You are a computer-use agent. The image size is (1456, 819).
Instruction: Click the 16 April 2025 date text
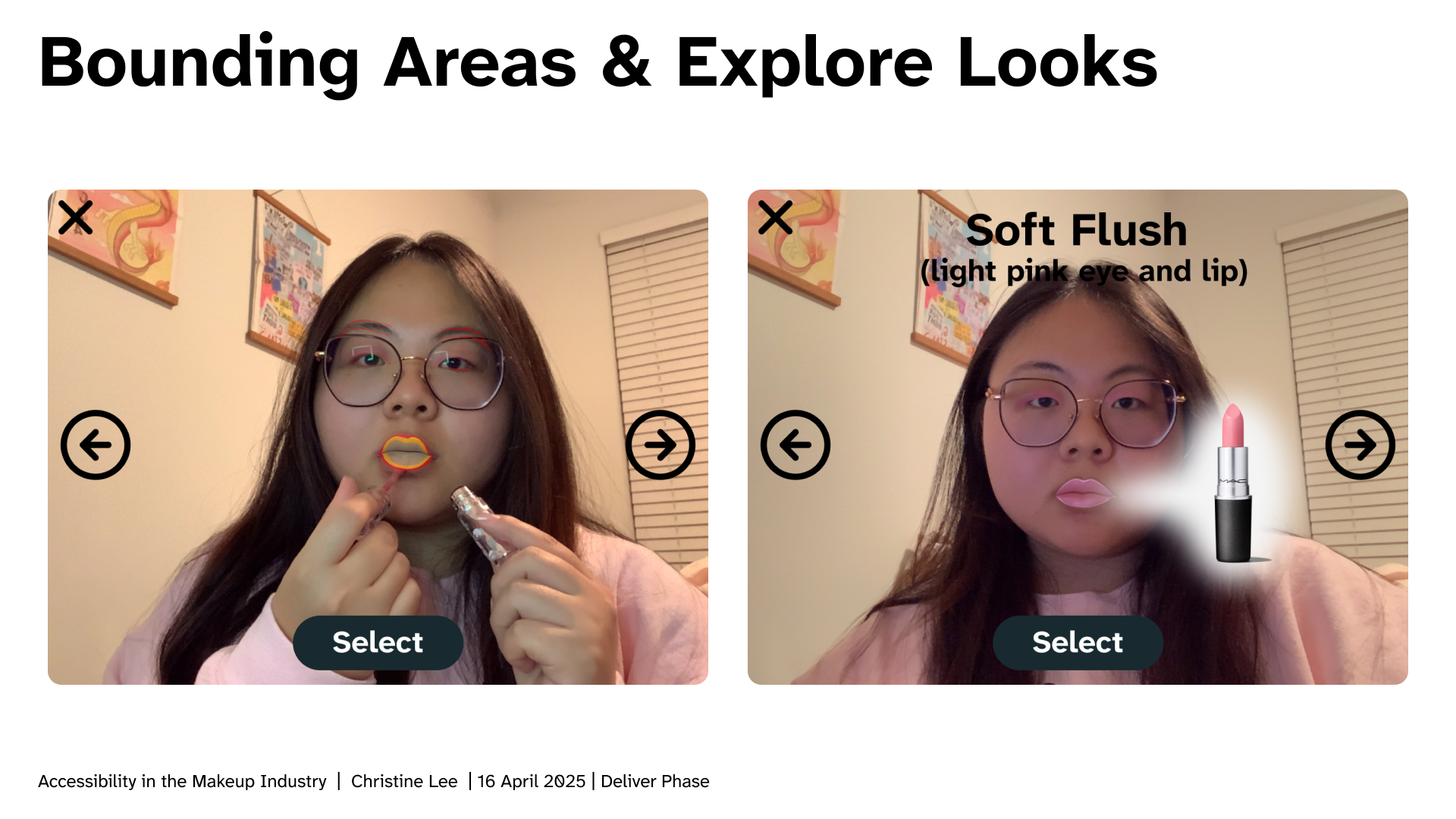point(532,781)
